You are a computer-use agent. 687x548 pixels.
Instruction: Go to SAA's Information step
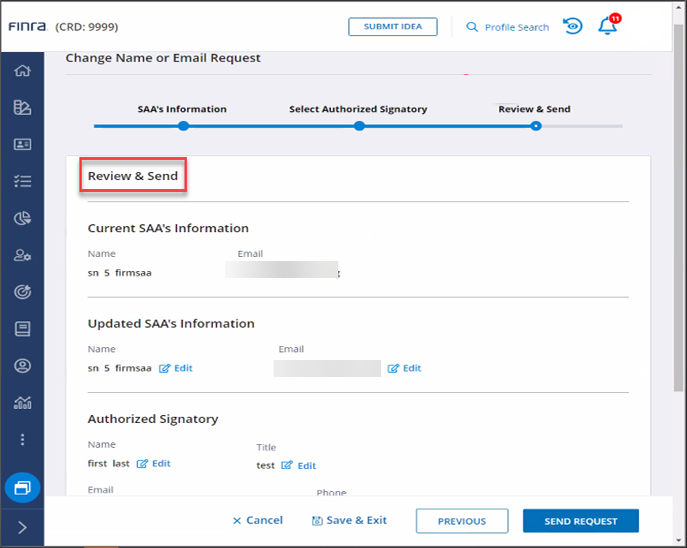click(183, 126)
